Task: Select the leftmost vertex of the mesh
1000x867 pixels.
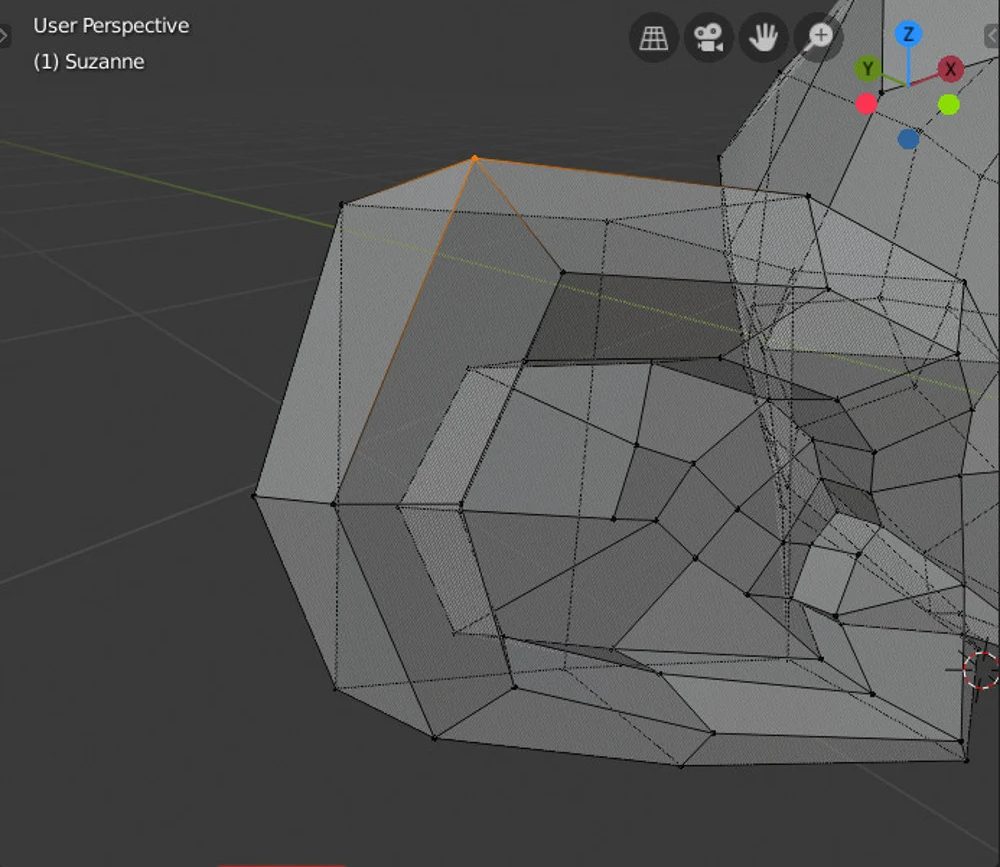Action: point(254,495)
